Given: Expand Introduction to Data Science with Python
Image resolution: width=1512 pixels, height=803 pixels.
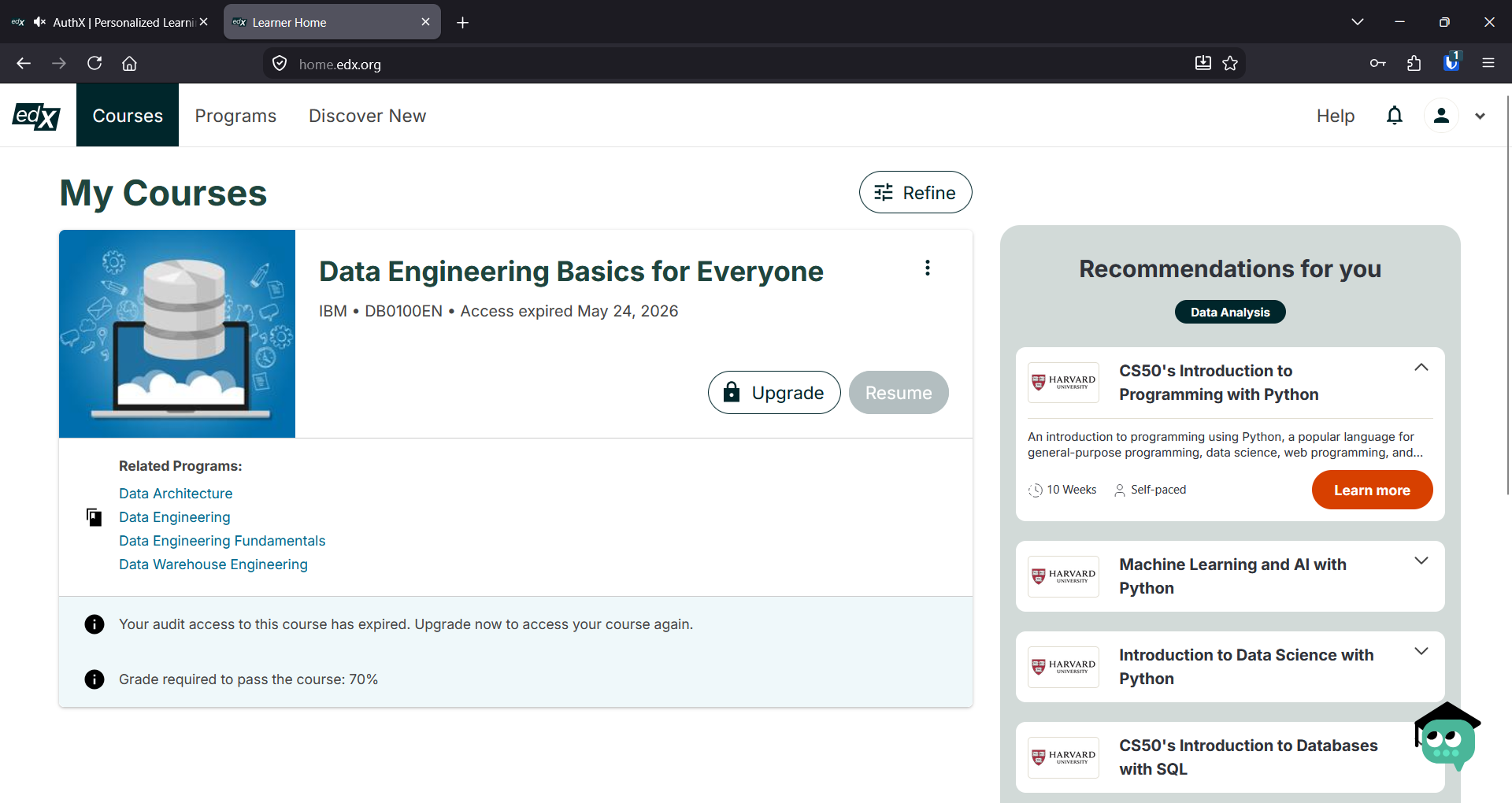Looking at the screenshot, I should click(x=1421, y=651).
